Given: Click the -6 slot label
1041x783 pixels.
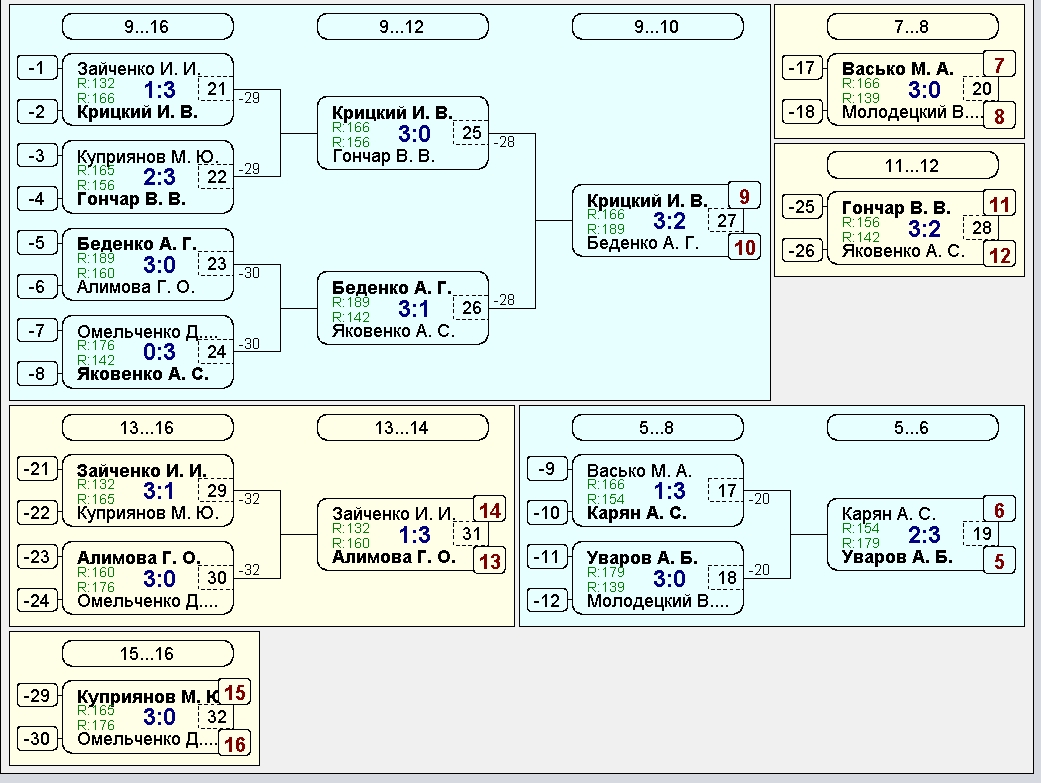Looking at the screenshot, I should click(x=37, y=286).
